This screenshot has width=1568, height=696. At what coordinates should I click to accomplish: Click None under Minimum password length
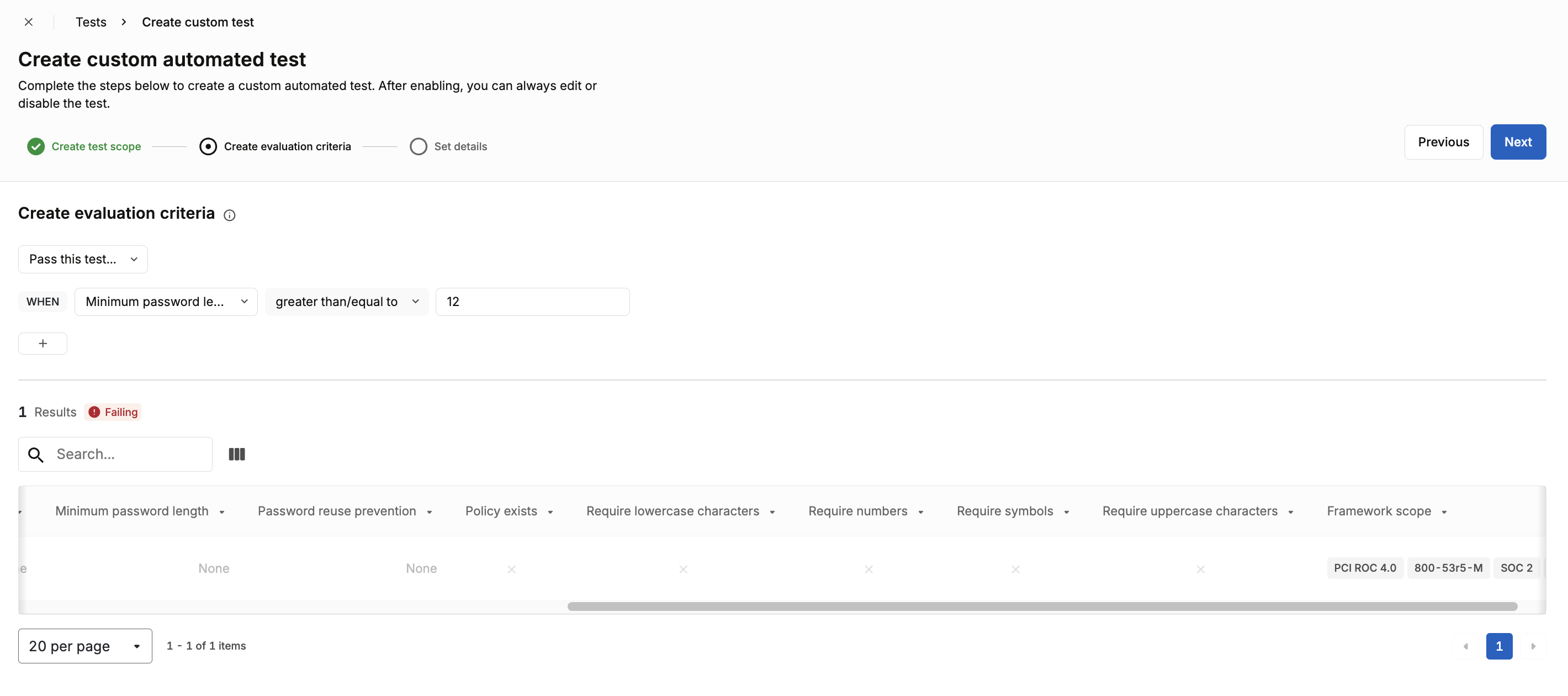tap(214, 569)
